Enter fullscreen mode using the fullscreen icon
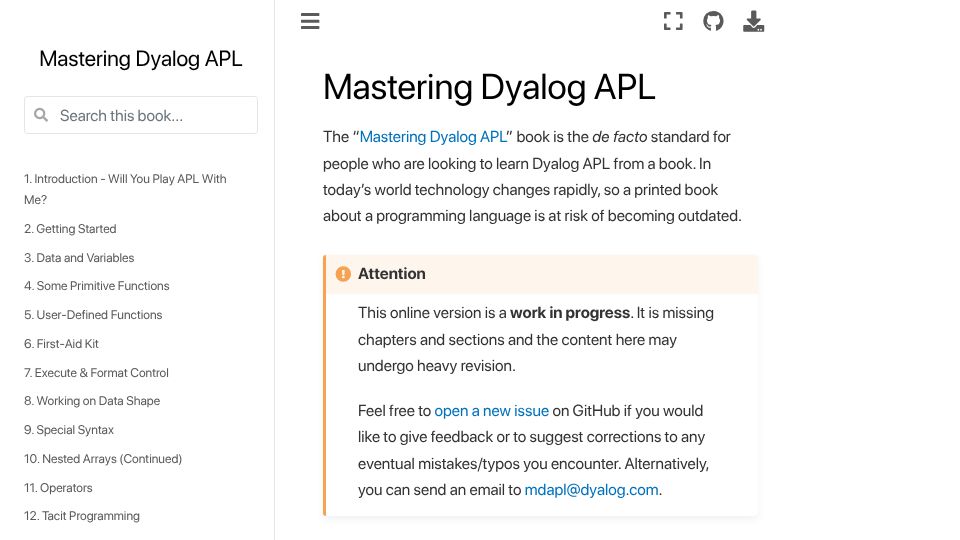 [x=673, y=21]
